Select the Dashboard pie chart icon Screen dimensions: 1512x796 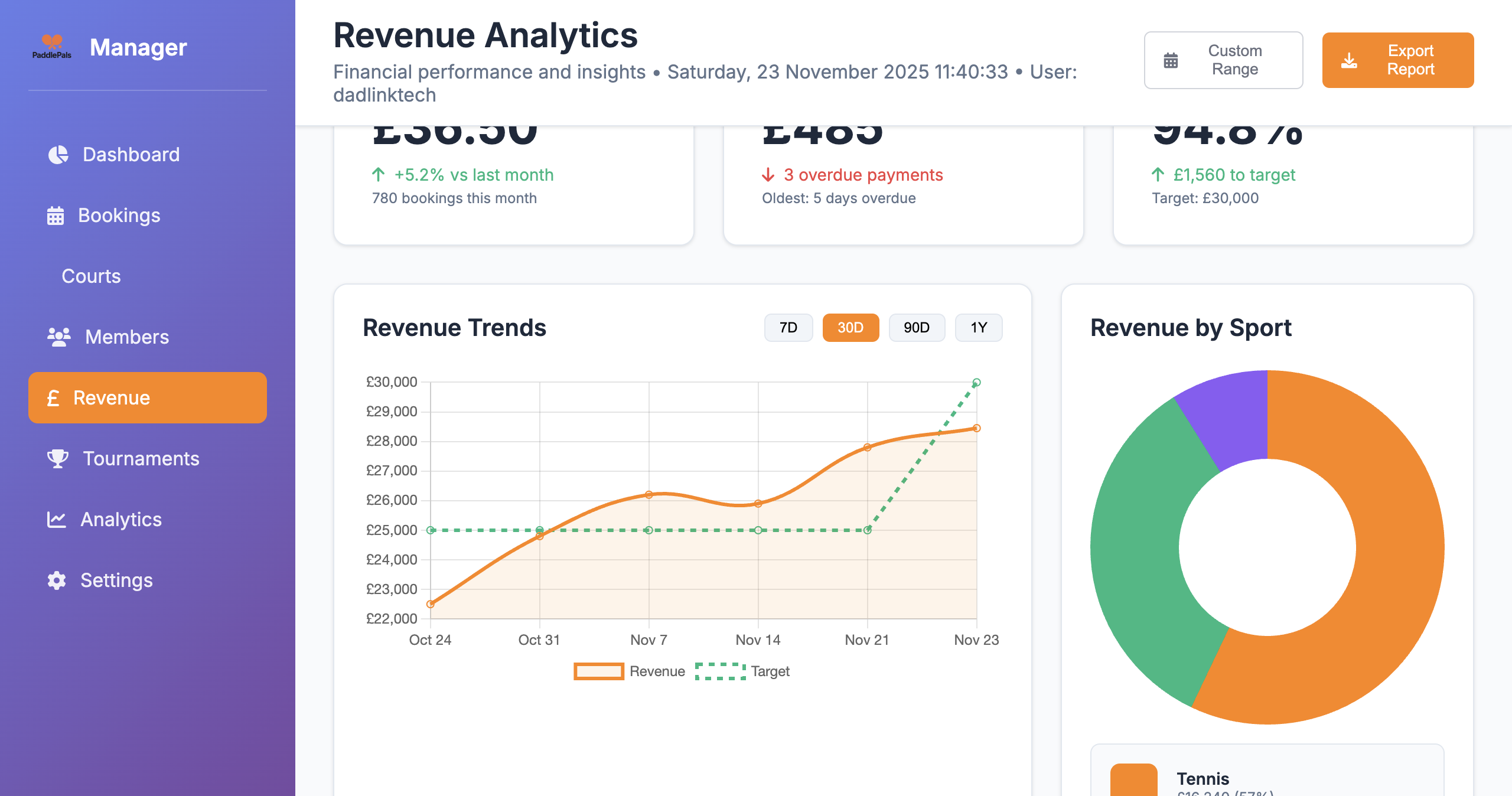57,154
